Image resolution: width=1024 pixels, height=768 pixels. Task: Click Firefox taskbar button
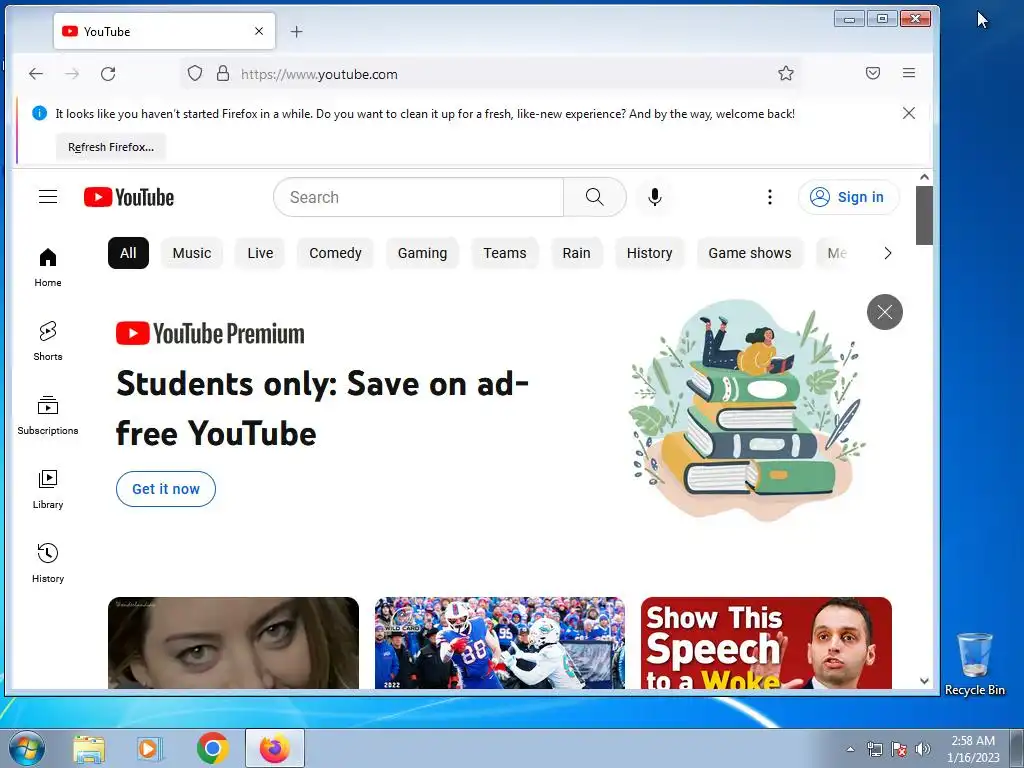(275, 748)
